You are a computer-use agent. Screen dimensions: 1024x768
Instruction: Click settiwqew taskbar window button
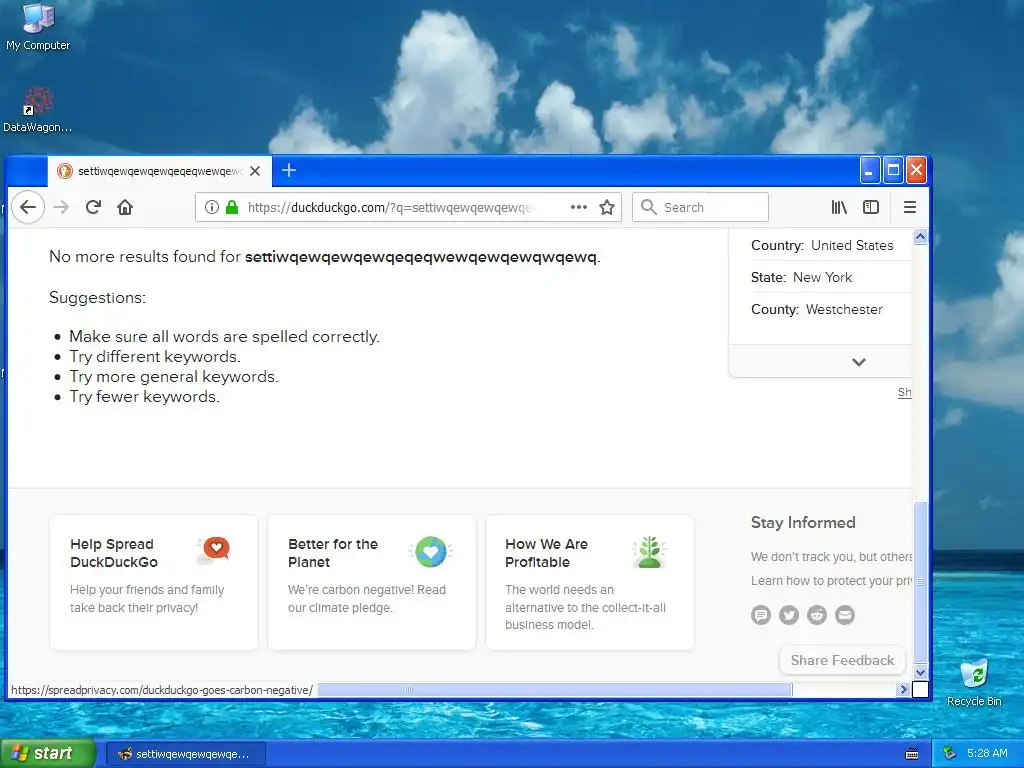[x=185, y=754]
